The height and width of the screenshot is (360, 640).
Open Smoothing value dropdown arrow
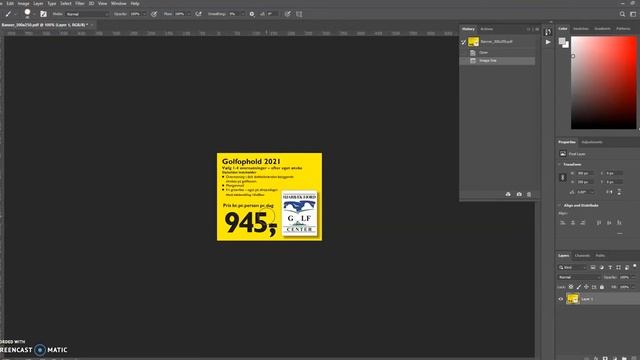[242, 14]
